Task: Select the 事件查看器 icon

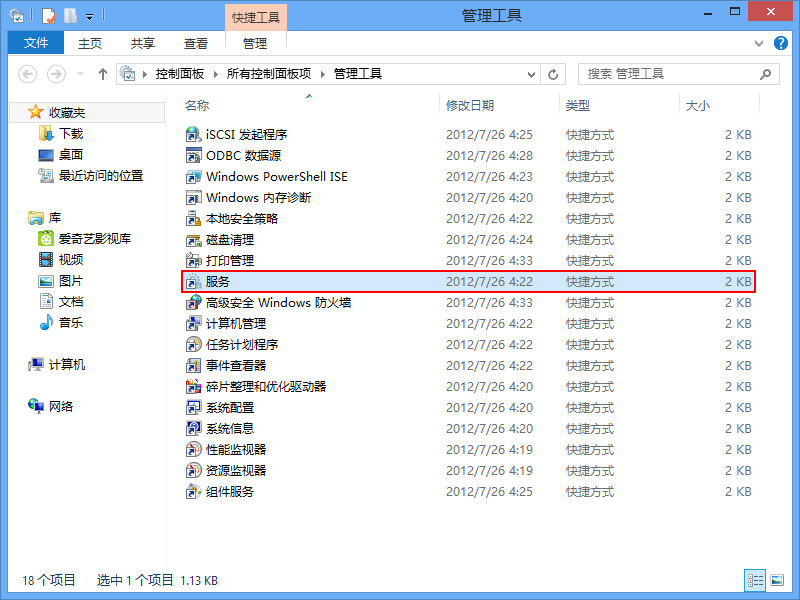Action: (x=193, y=366)
